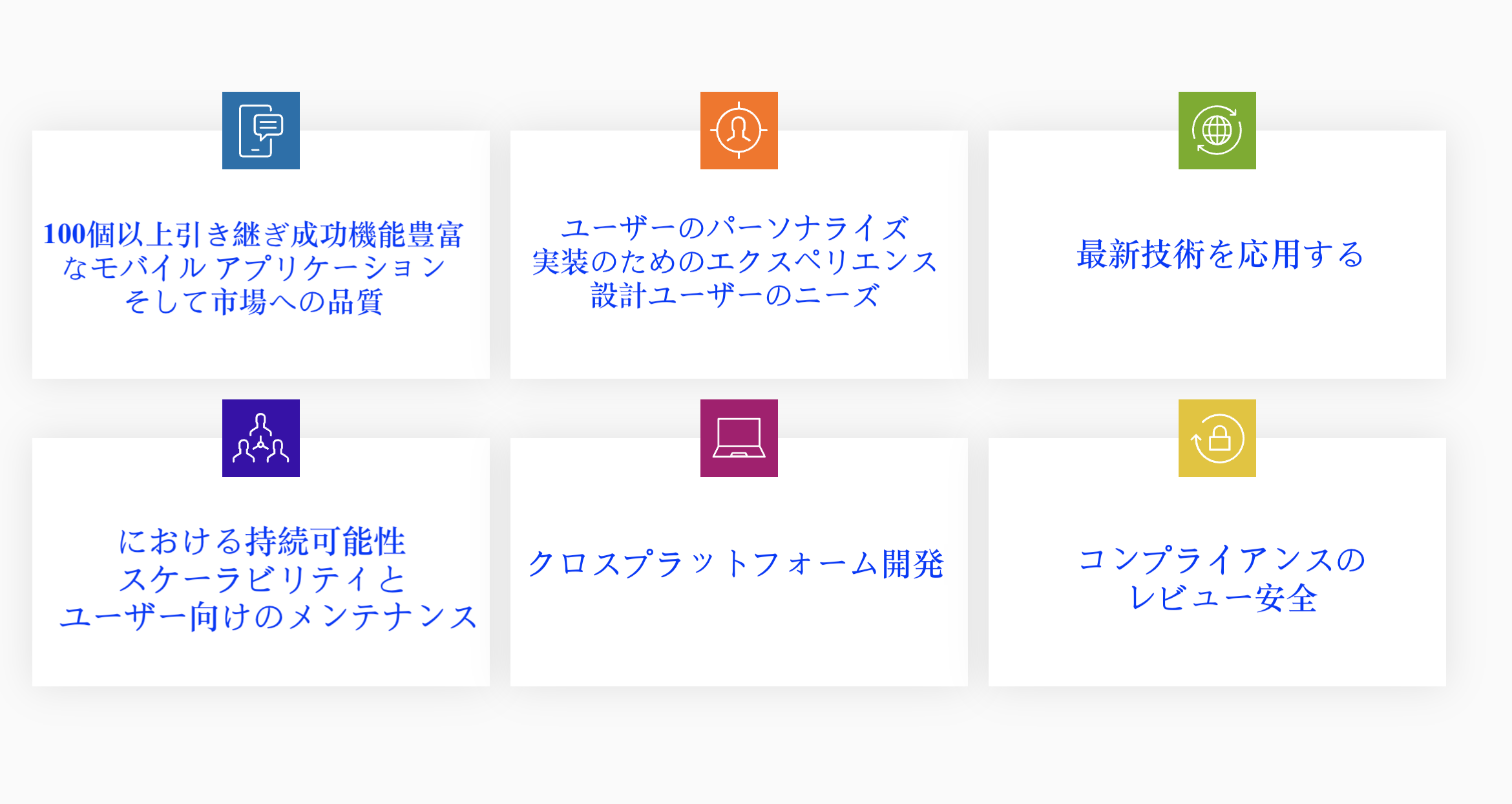
Task: Click blank area under レビュー安全 in its card
Action: [1217, 653]
